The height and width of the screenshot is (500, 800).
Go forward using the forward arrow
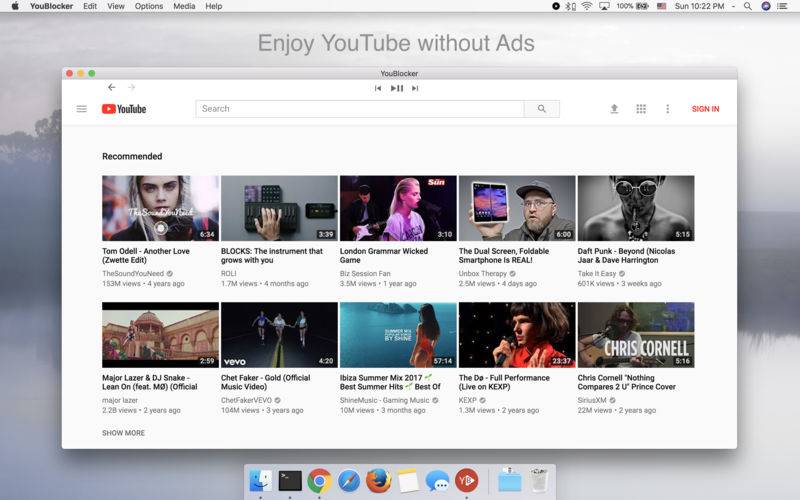132,88
